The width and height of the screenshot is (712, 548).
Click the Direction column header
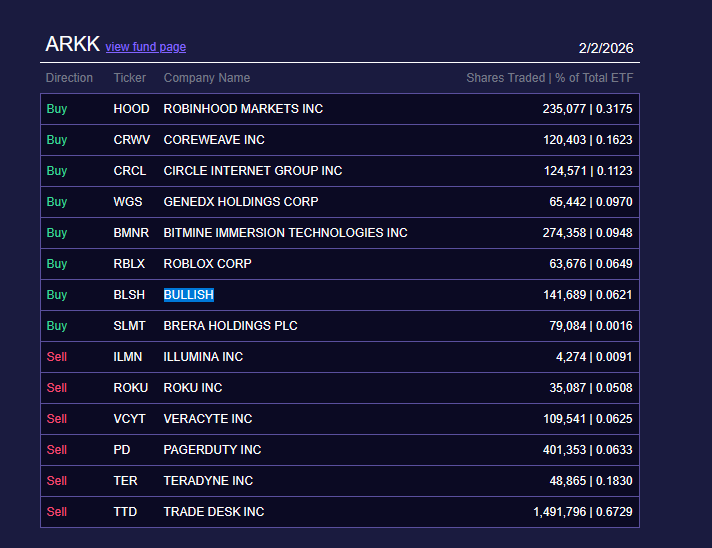pyautogui.click(x=69, y=78)
